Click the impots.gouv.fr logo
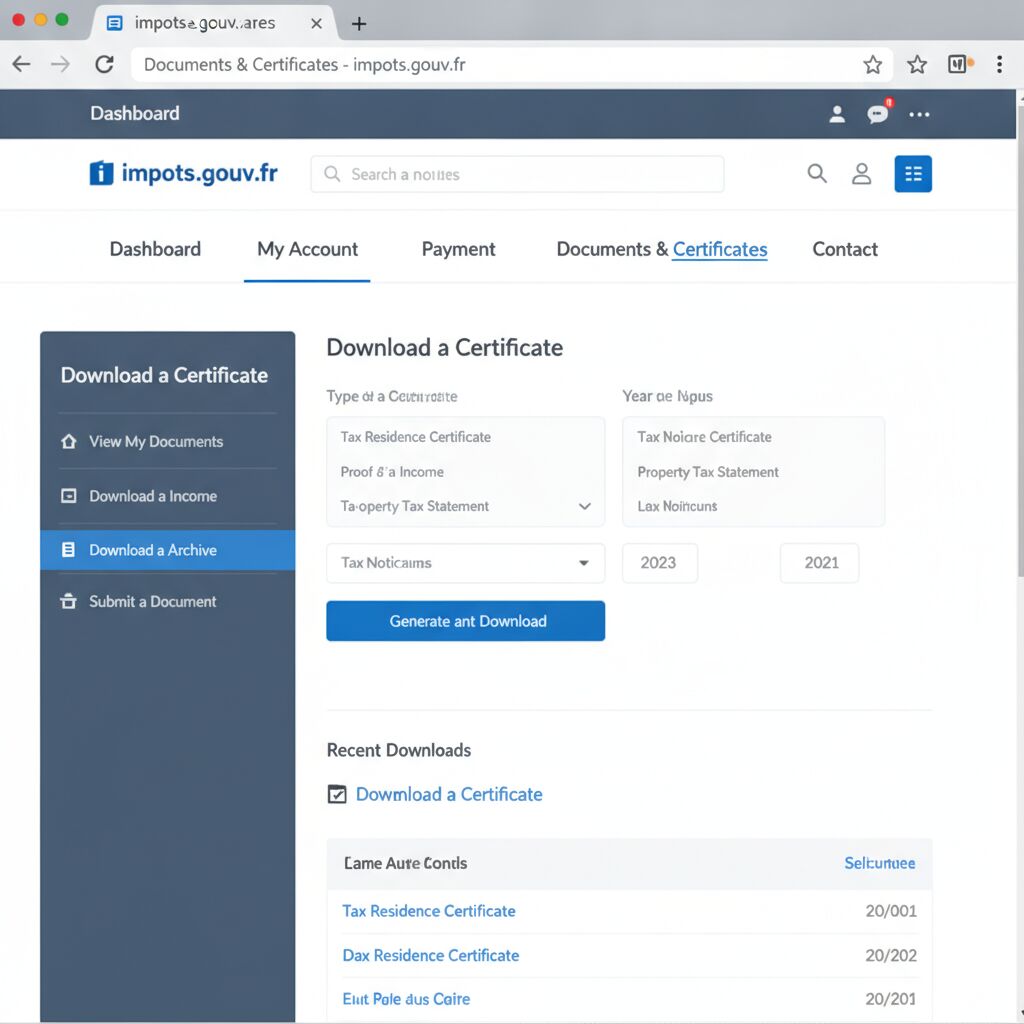1024x1024 pixels. coord(184,174)
